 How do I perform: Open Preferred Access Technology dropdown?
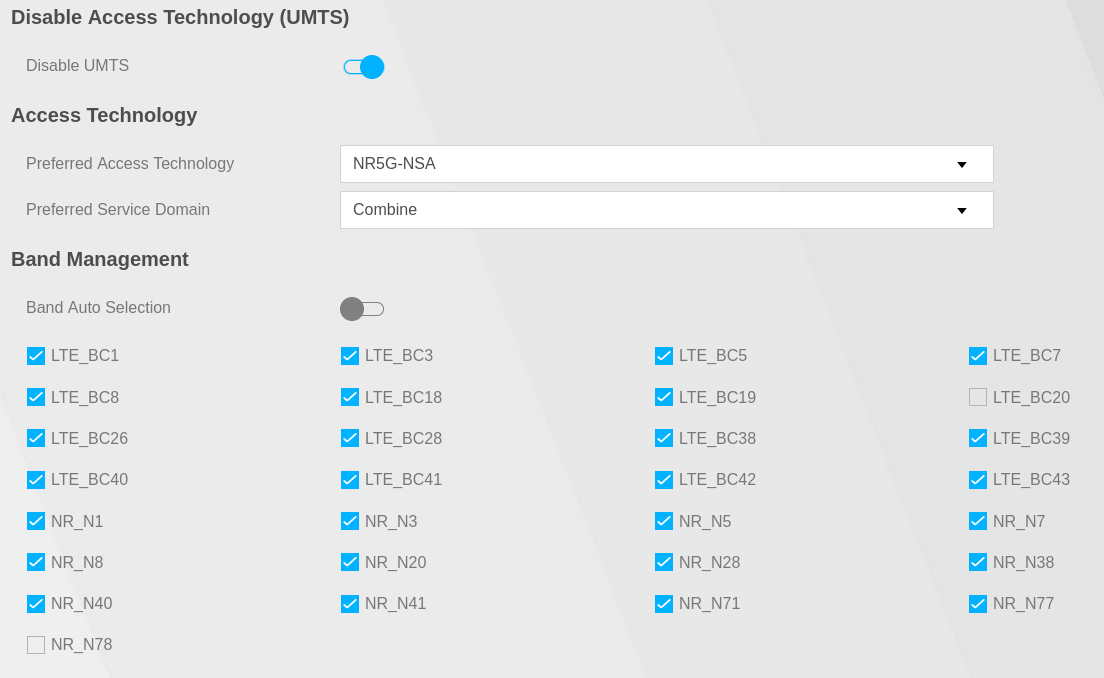[666, 164]
